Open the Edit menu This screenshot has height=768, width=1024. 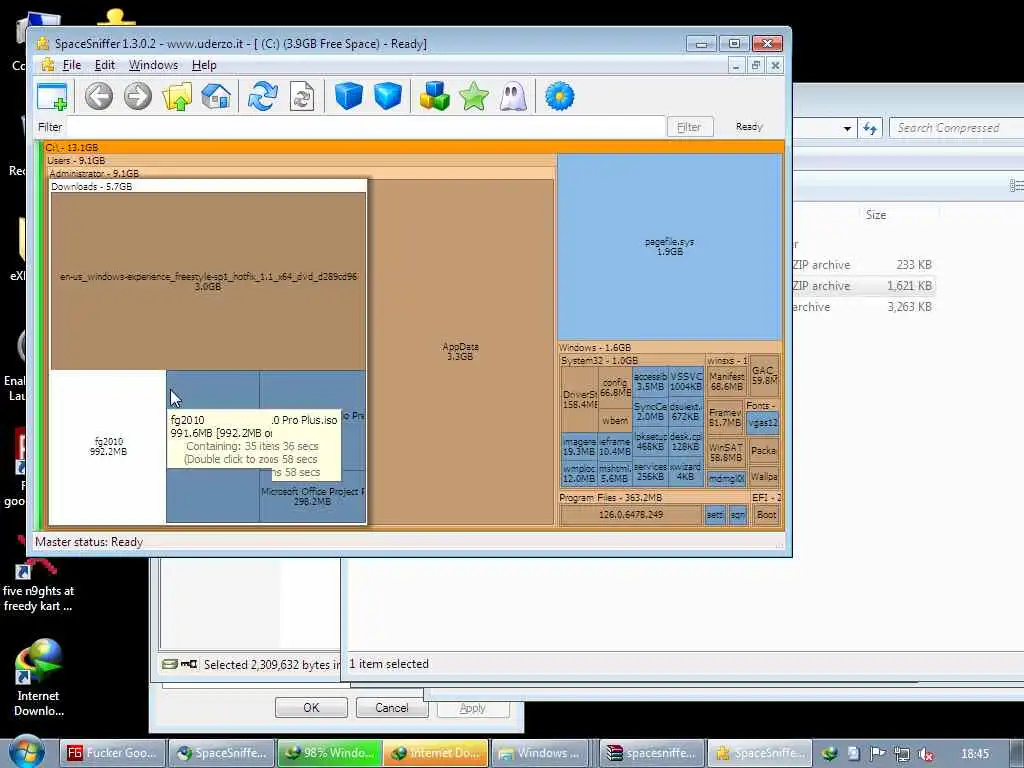coord(104,65)
